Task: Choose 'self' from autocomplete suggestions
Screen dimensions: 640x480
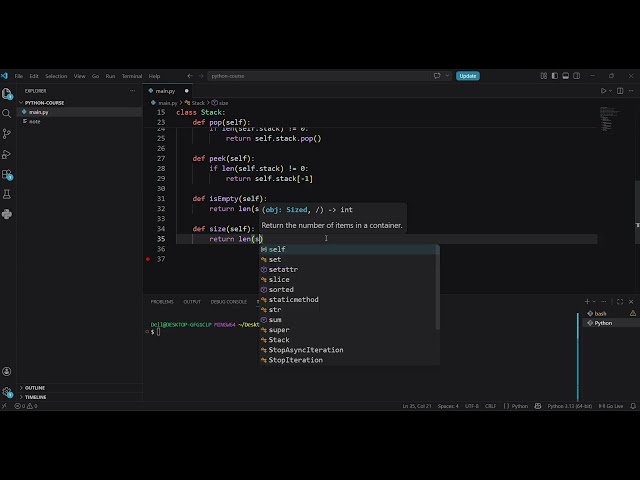Action: (348, 249)
